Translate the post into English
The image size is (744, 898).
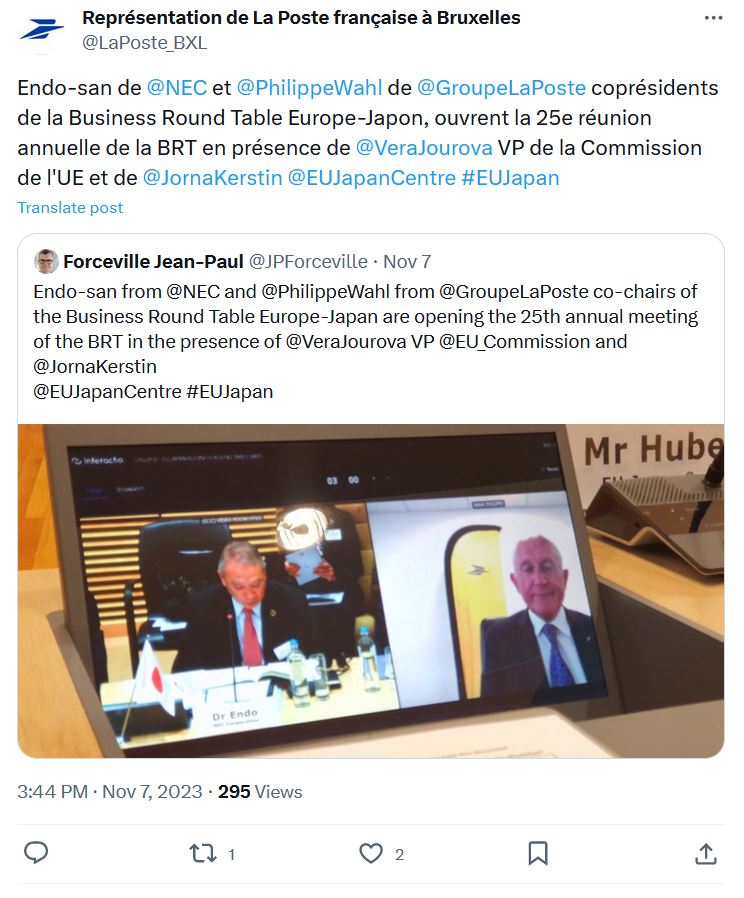click(x=70, y=207)
